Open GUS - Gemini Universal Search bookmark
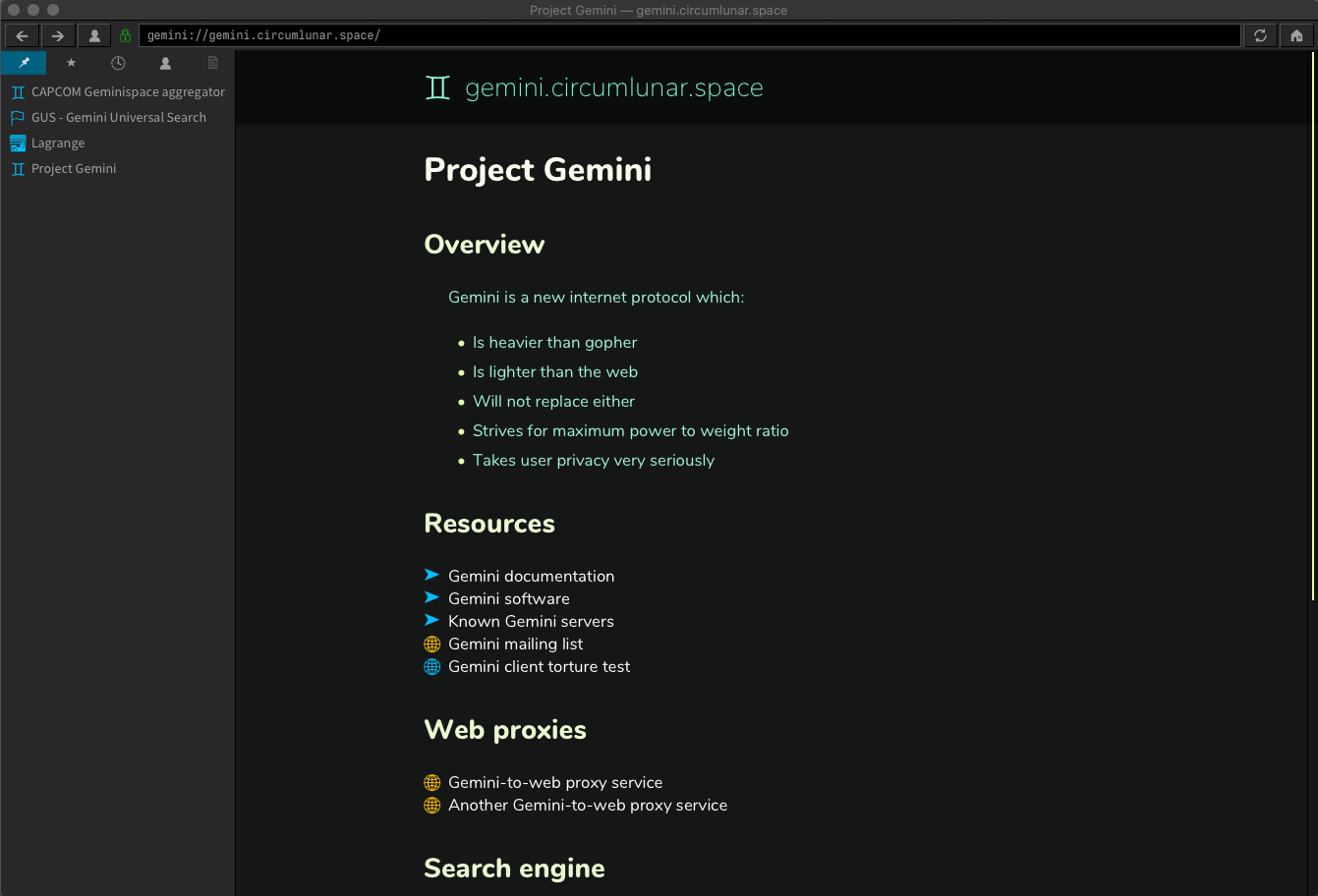 118,118
